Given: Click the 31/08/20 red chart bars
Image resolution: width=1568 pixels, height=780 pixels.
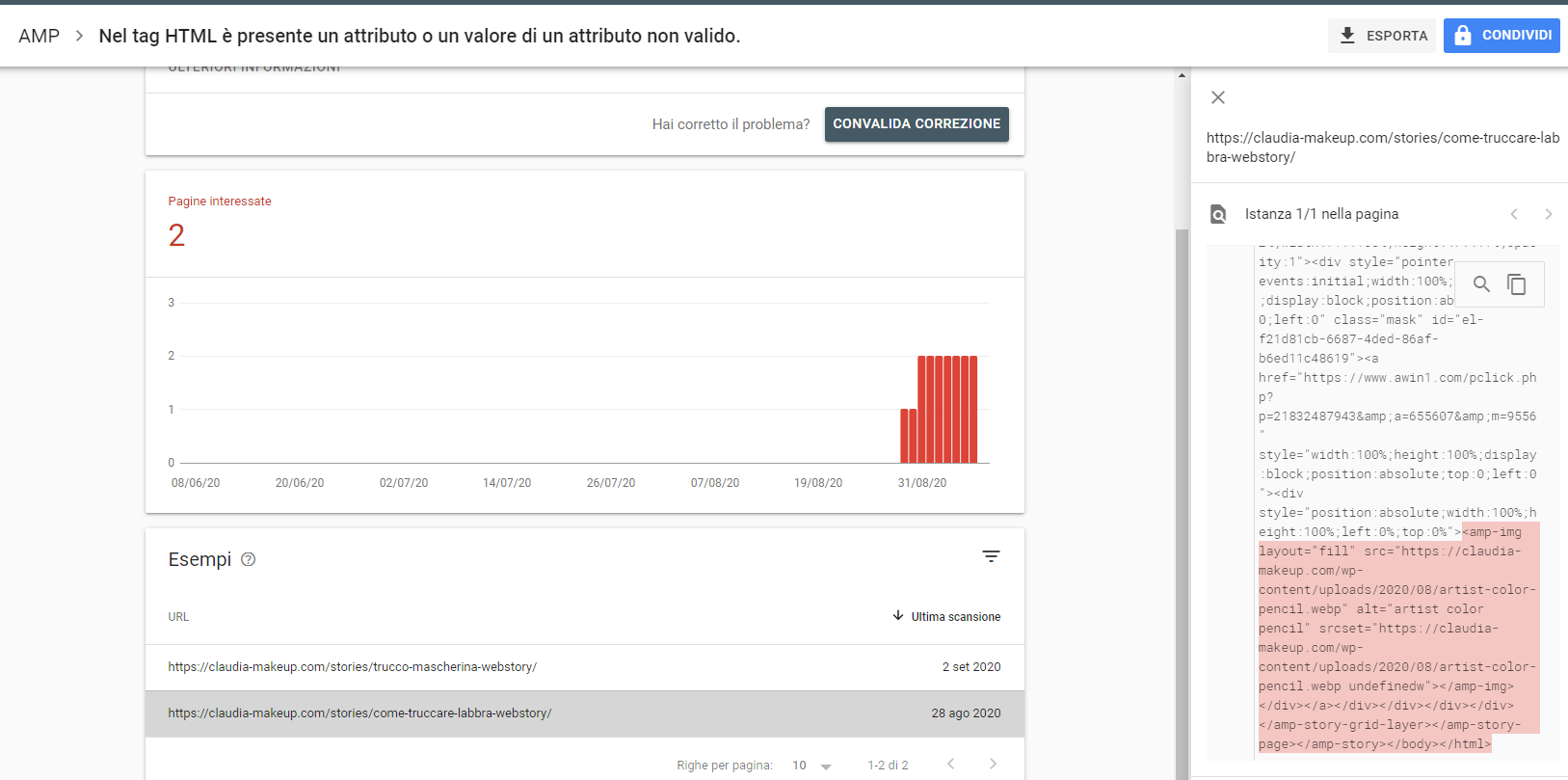Looking at the screenshot, I should [939, 410].
